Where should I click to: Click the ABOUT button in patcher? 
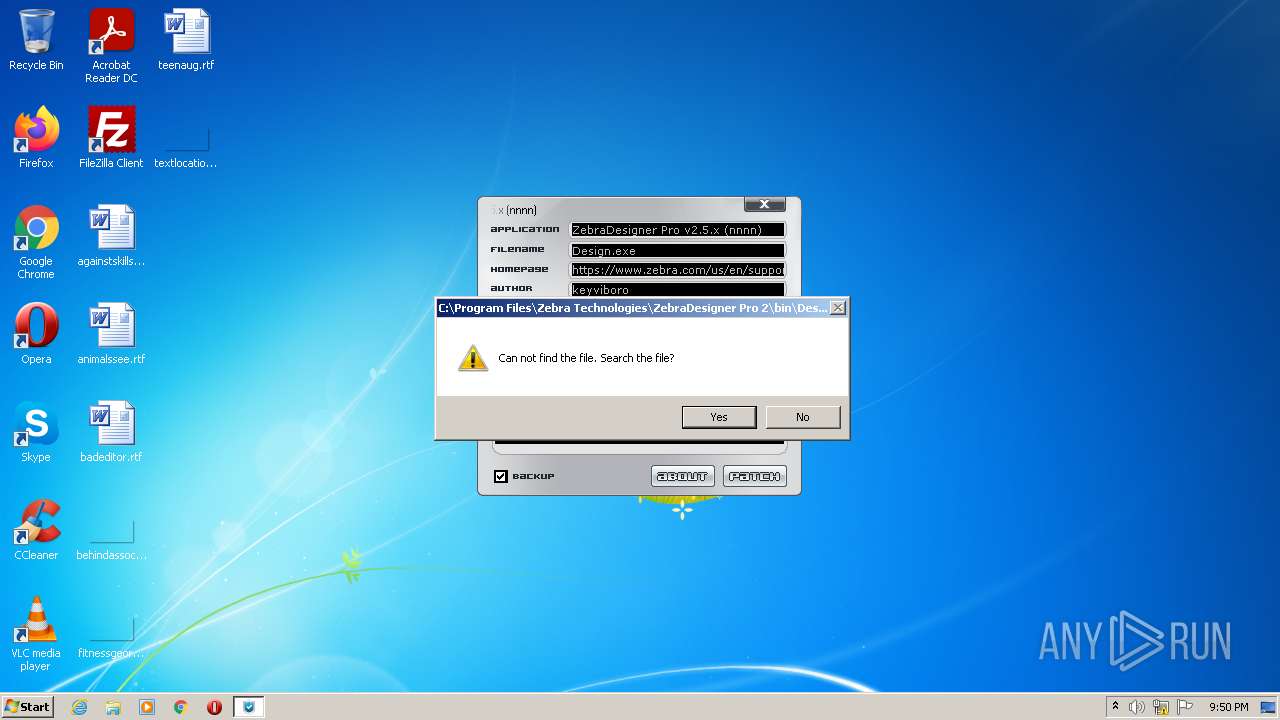[x=683, y=476]
